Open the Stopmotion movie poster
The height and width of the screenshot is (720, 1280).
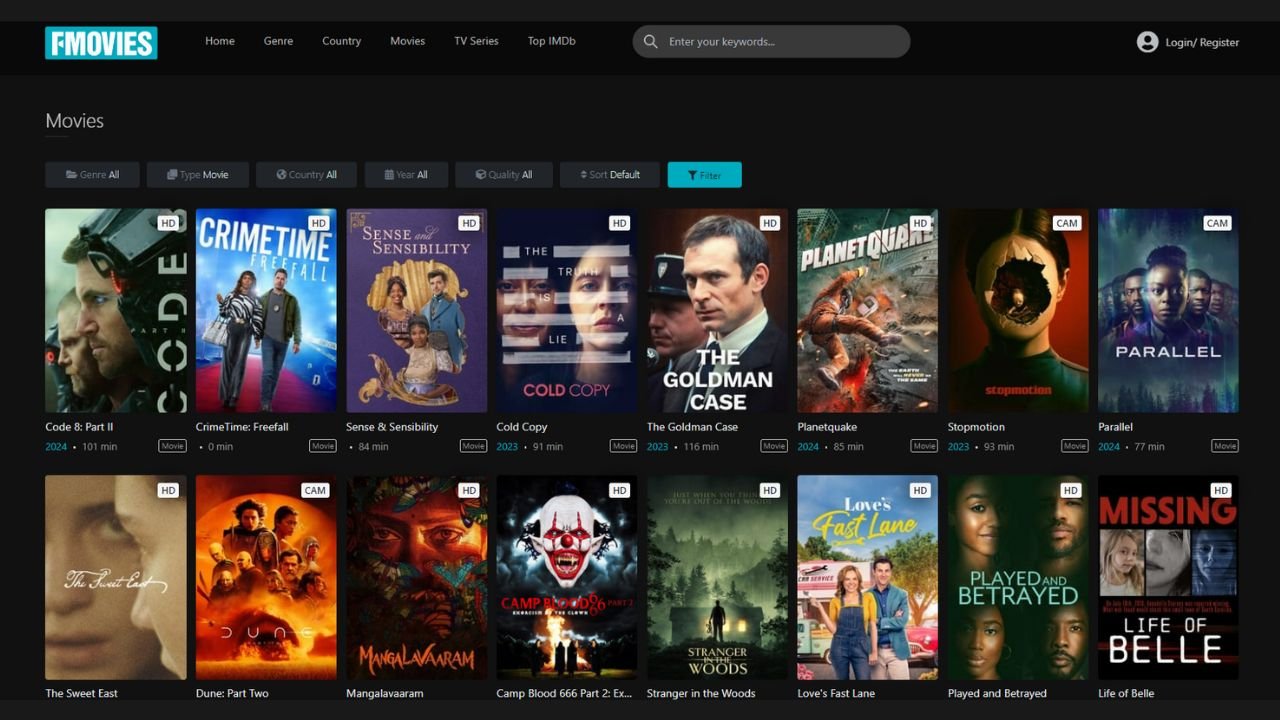(1018, 310)
